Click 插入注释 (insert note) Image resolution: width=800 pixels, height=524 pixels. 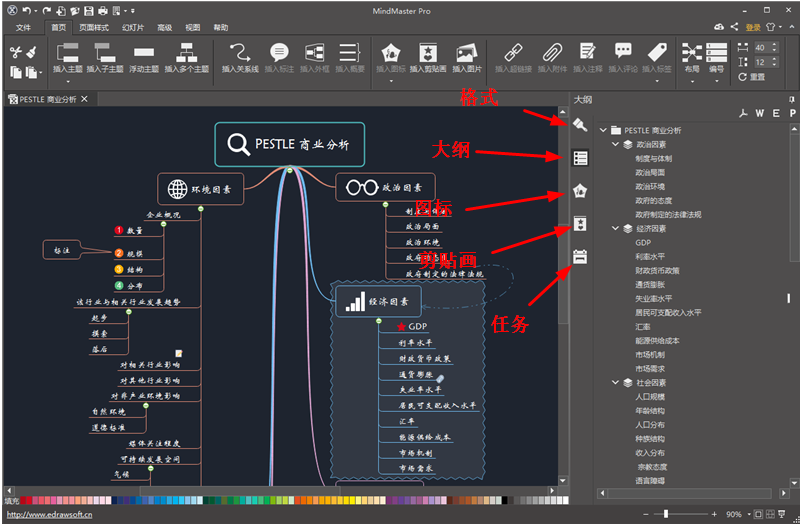pyautogui.click(x=588, y=58)
